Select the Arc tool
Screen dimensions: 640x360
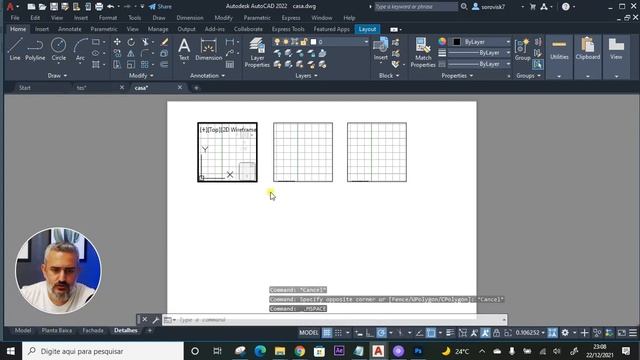coord(80,49)
